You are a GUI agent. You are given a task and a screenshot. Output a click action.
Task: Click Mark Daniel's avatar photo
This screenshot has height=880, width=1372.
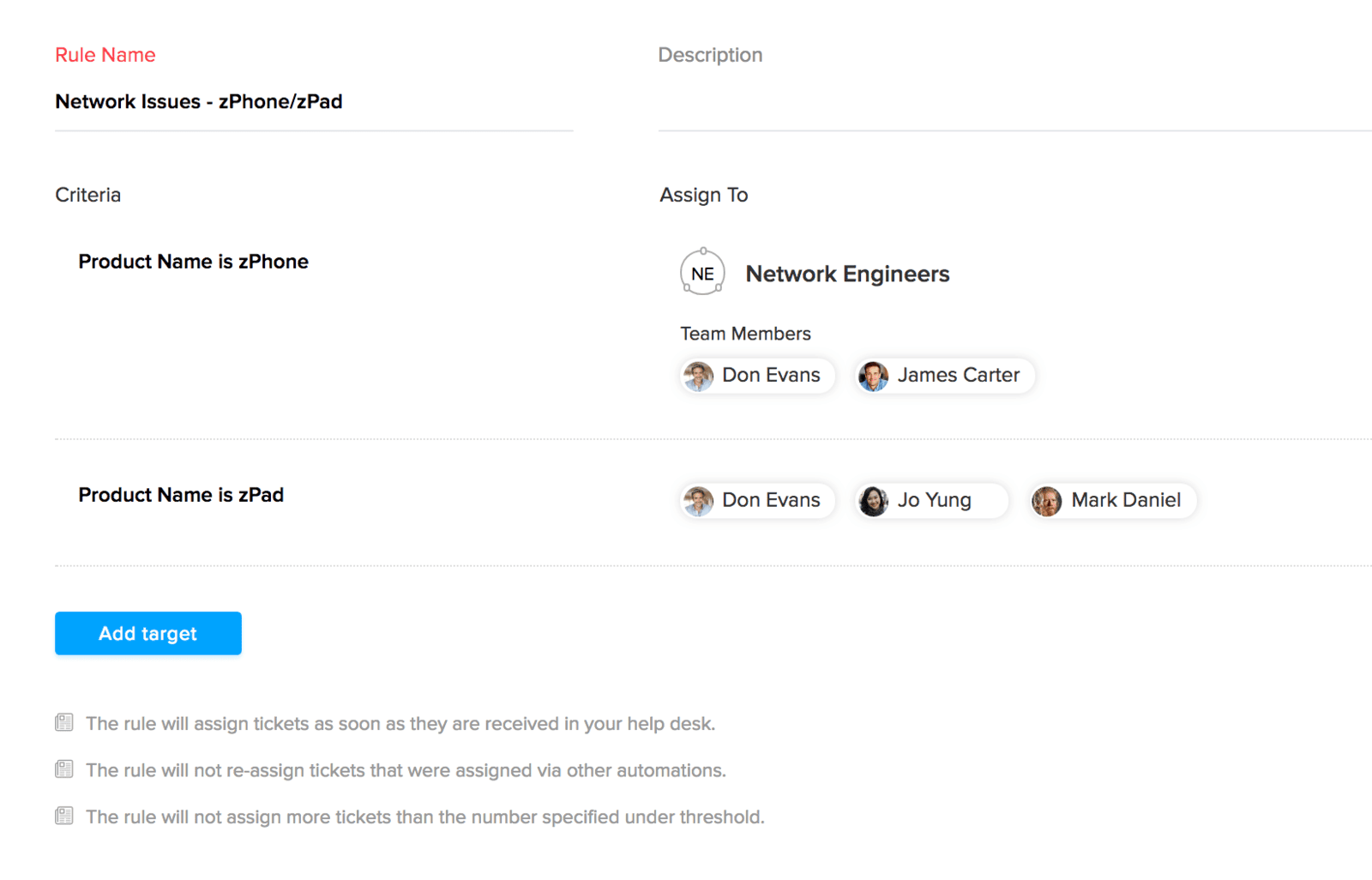(1046, 501)
